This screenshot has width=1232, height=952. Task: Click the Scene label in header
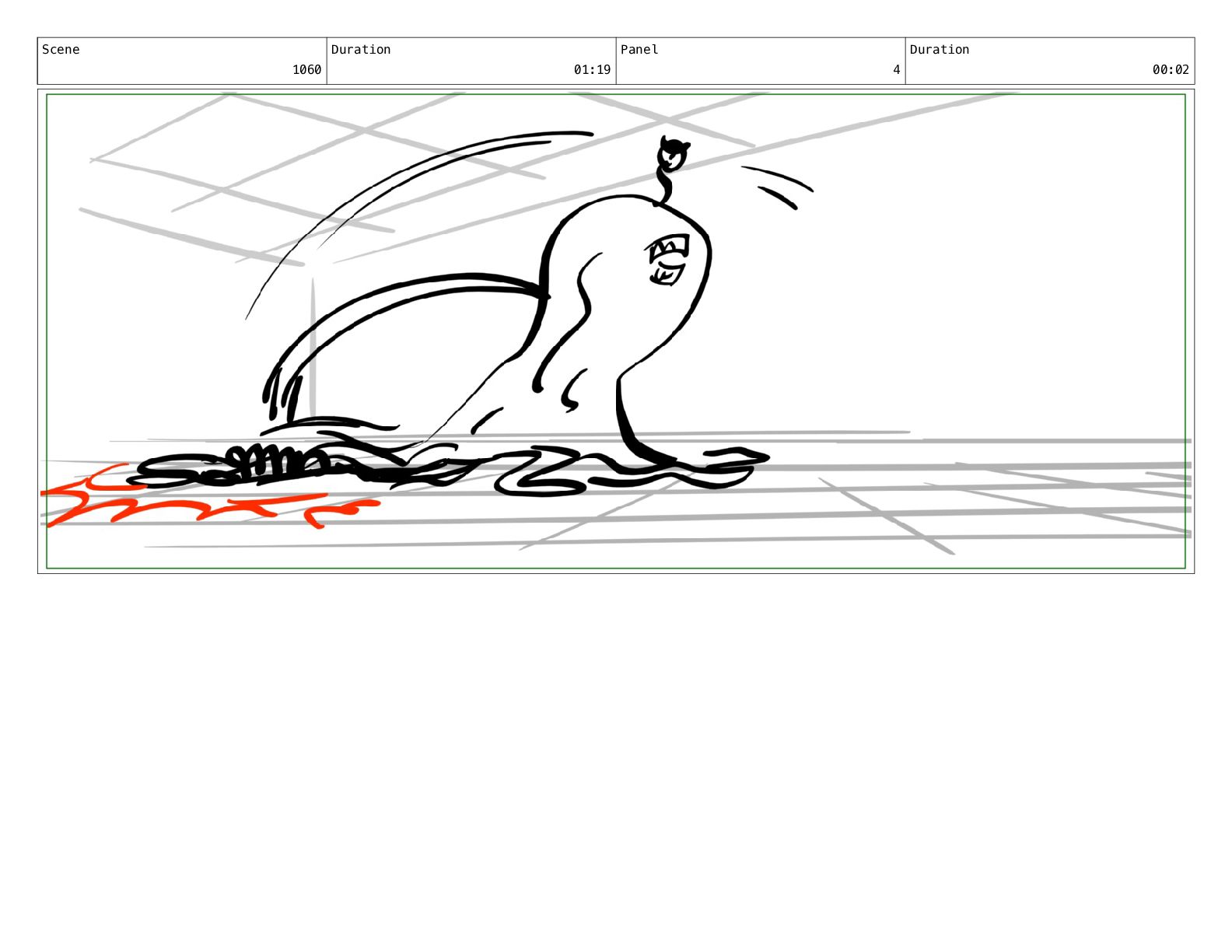coord(61,50)
